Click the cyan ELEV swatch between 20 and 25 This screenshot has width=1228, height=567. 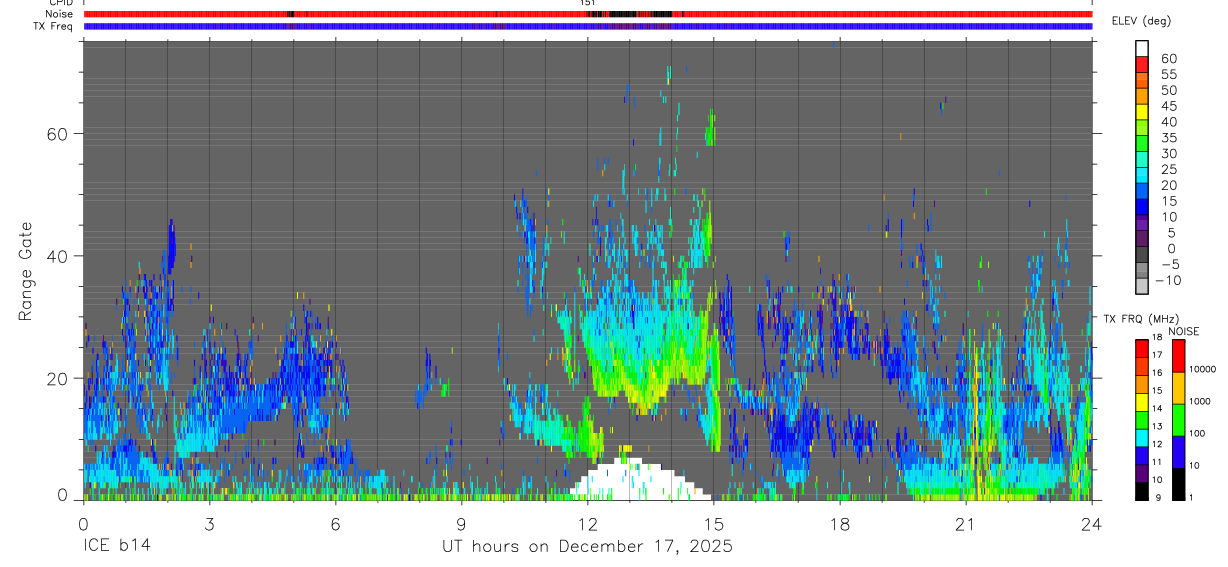tap(1142, 176)
